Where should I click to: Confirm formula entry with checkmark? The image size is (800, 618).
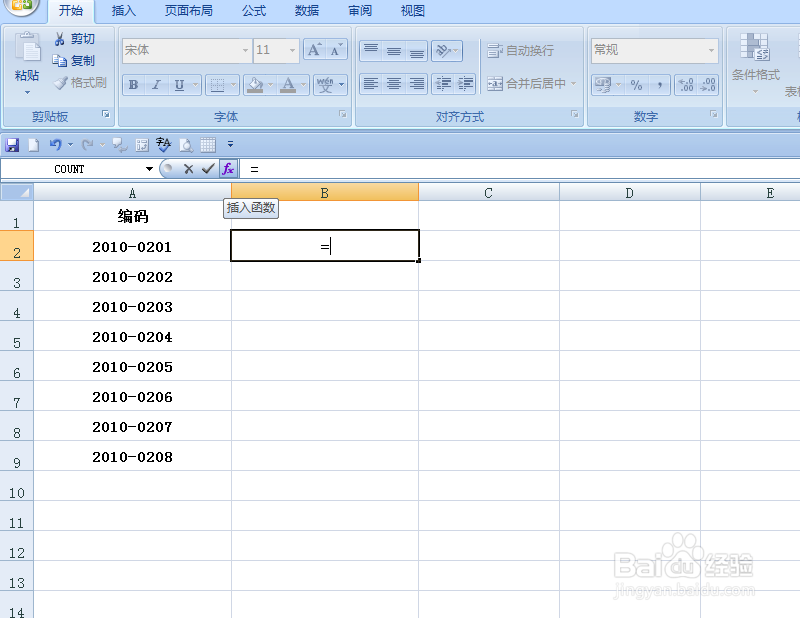pyautogui.click(x=208, y=168)
